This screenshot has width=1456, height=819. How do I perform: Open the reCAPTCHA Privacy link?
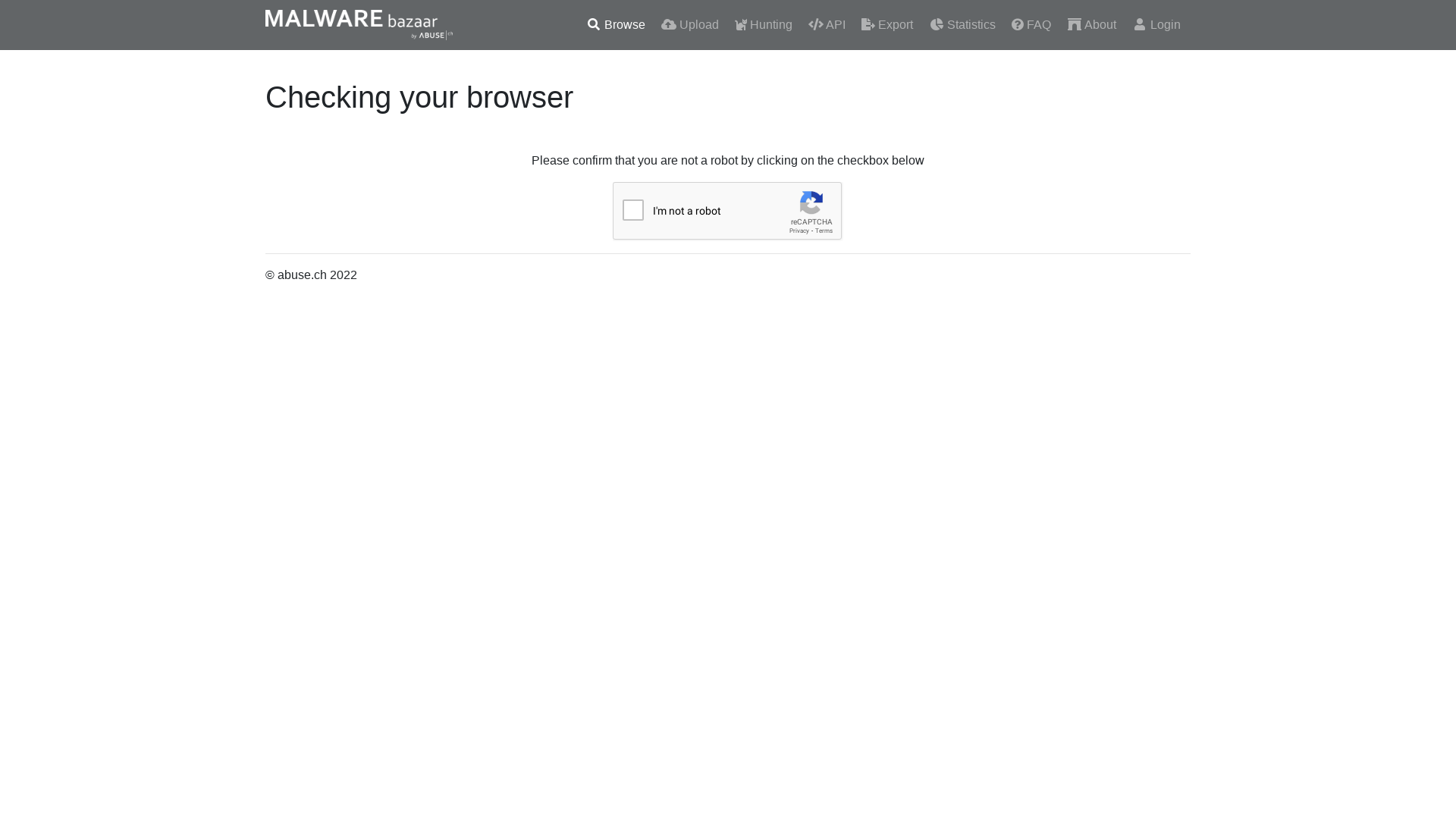(x=799, y=231)
